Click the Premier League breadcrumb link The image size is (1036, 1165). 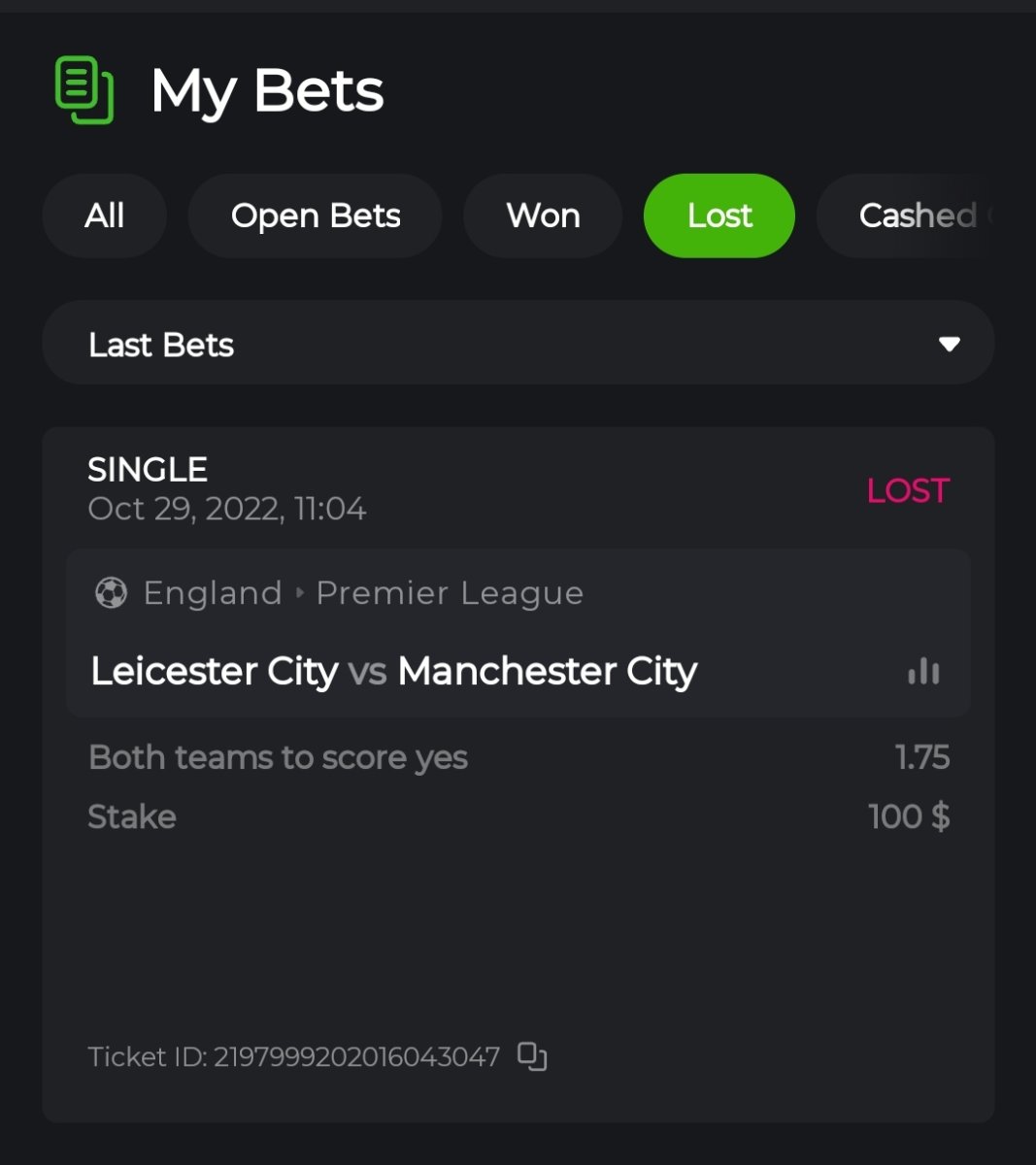point(450,592)
